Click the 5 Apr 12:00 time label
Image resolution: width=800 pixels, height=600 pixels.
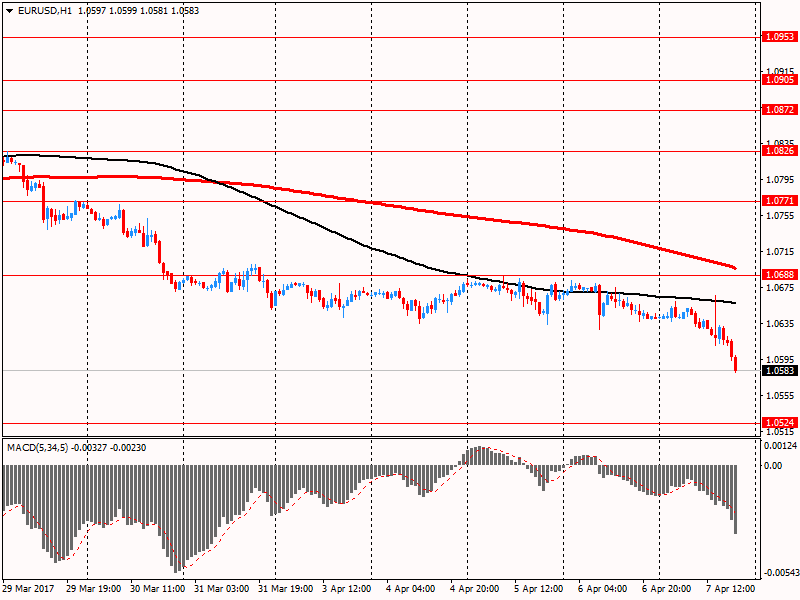[539, 589]
